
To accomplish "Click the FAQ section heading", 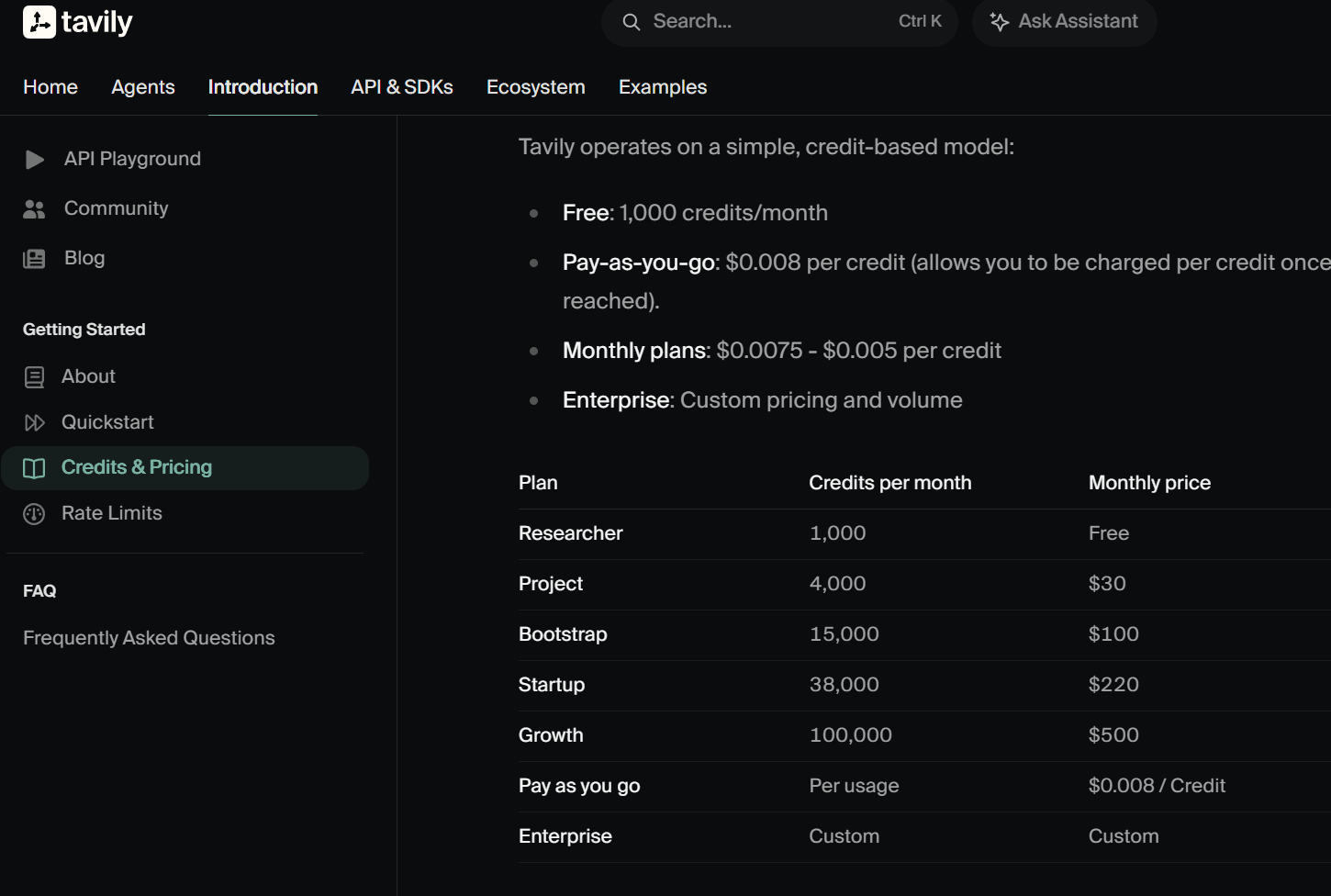I will pyautogui.click(x=39, y=591).
